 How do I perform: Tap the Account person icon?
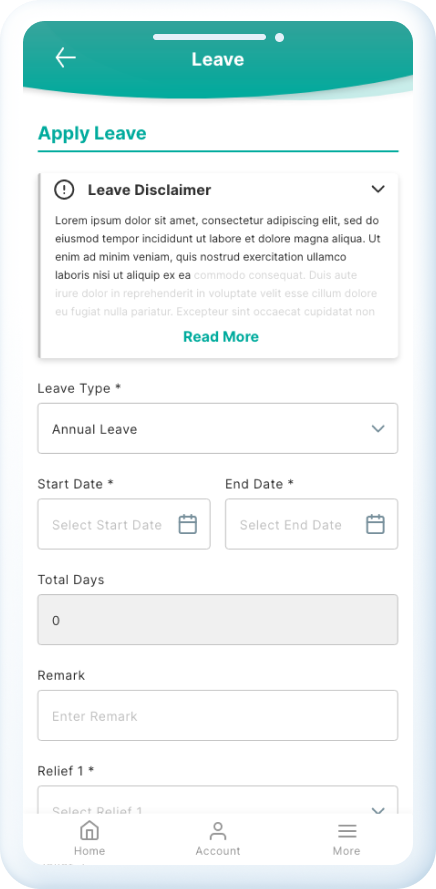[218, 831]
